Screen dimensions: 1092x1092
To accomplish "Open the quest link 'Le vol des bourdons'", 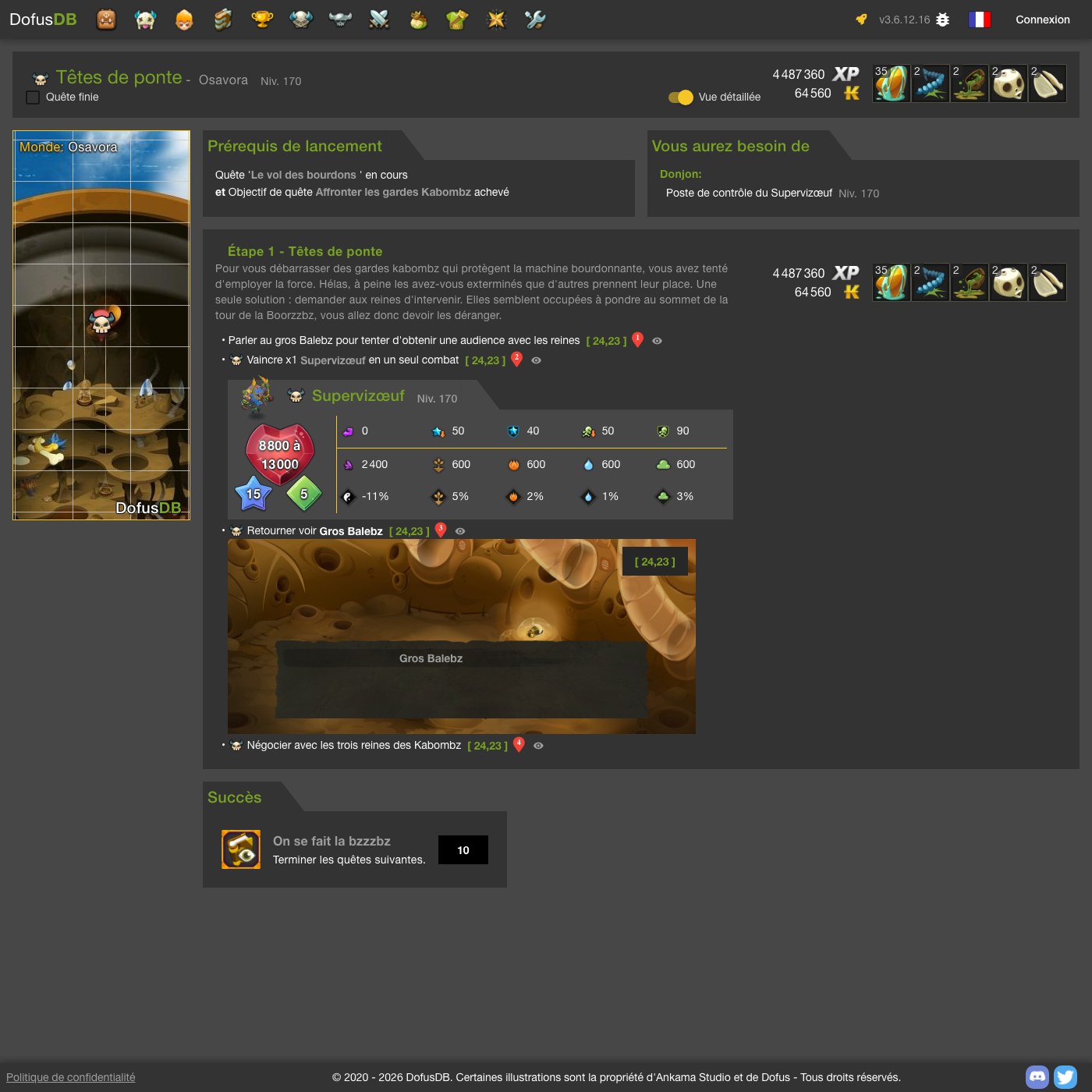I will (x=303, y=175).
